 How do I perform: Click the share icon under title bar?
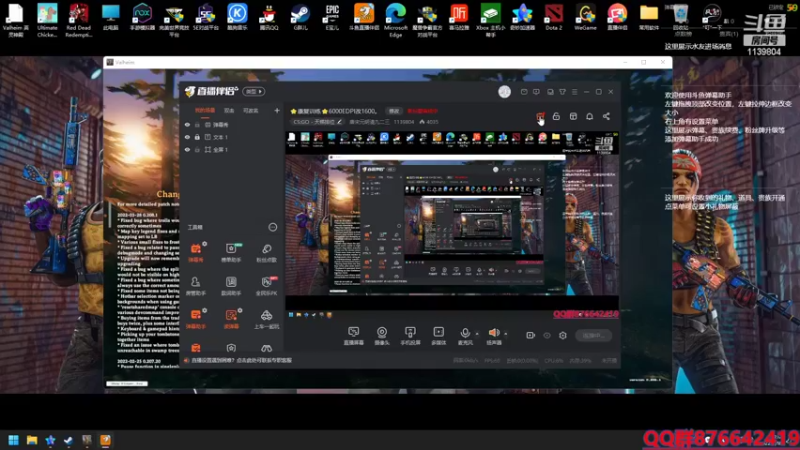tap(606, 116)
